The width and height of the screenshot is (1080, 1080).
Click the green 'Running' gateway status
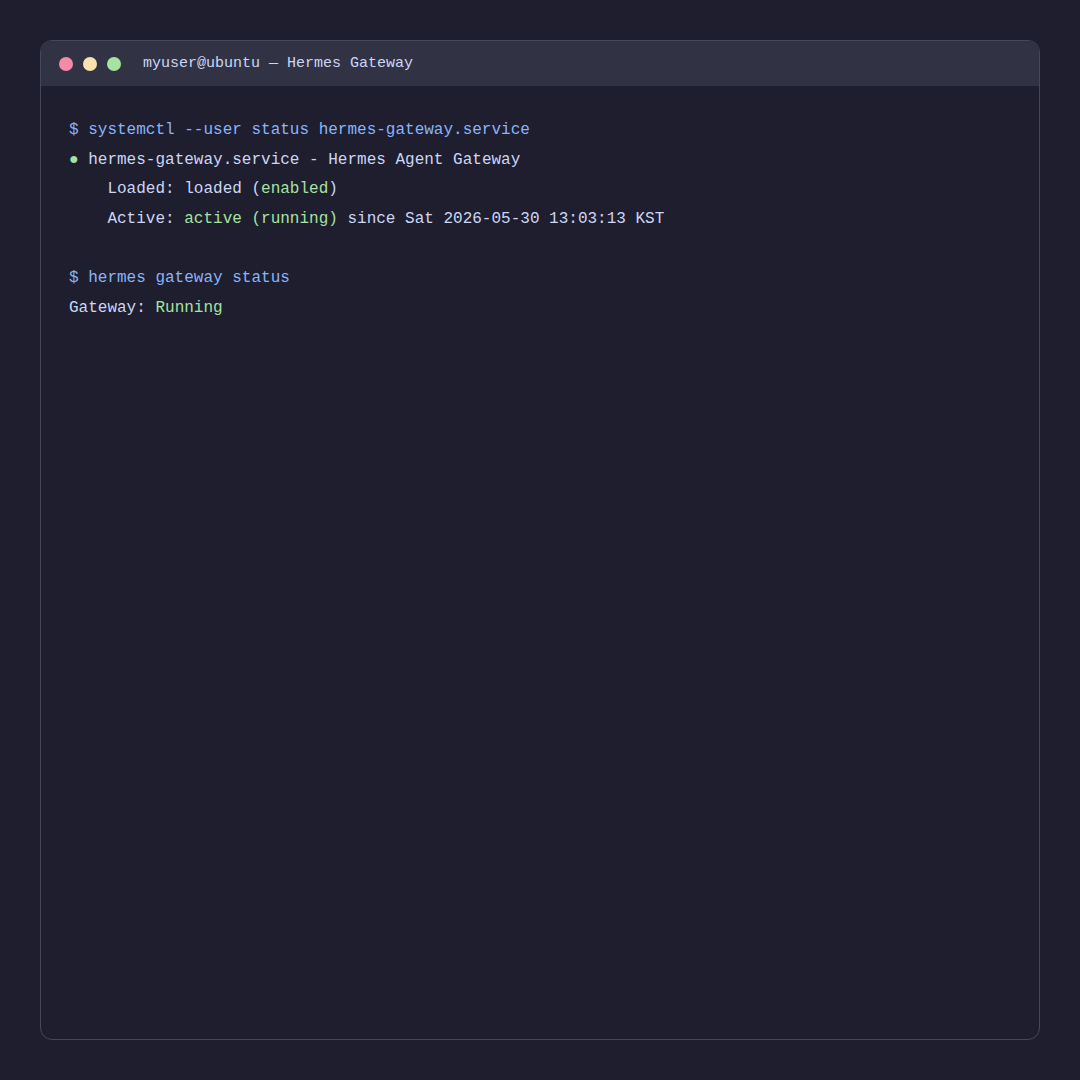tap(189, 307)
